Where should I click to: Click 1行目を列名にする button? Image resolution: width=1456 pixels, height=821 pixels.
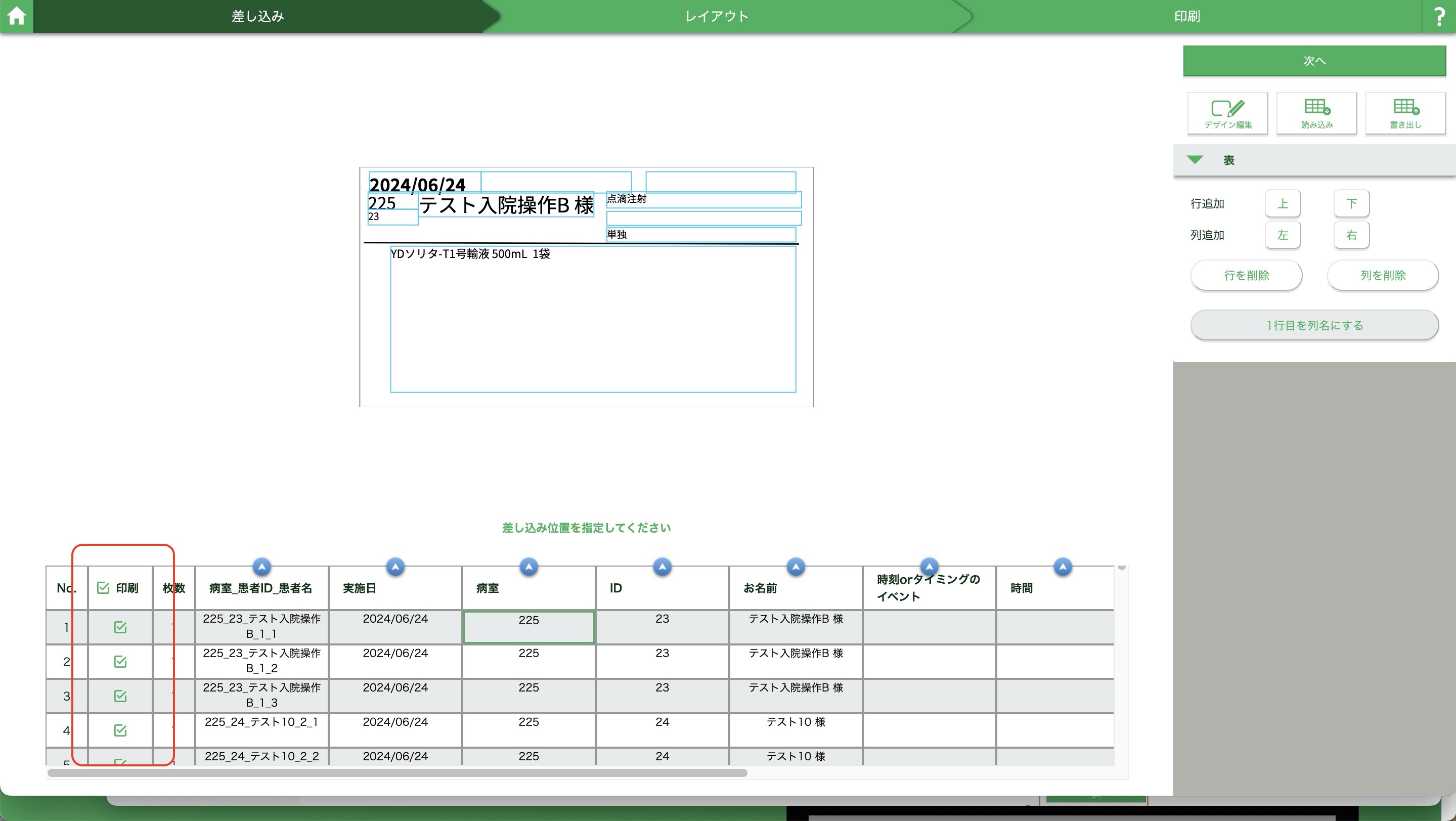click(x=1314, y=325)
